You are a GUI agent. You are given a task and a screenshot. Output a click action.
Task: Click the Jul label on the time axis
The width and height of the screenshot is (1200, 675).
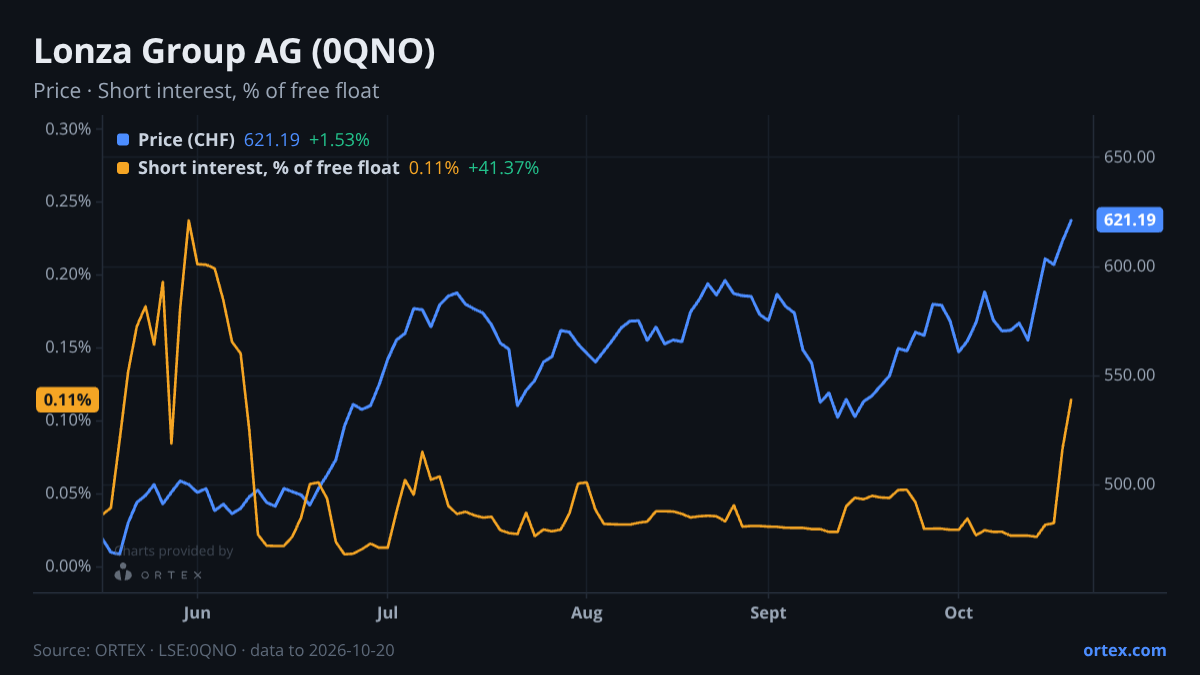pos(386,613)
